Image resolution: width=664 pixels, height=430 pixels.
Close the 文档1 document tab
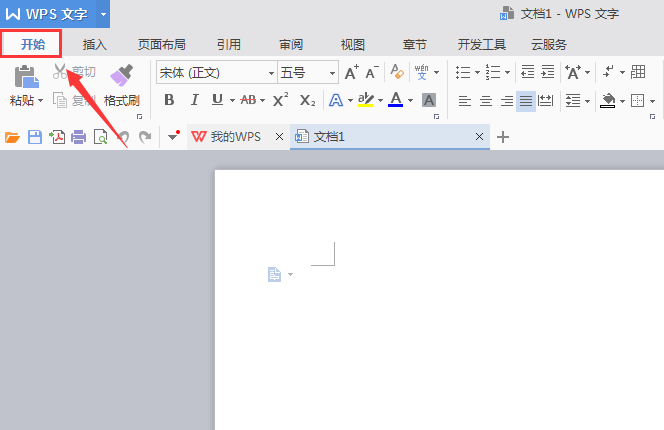pos(479,137)
